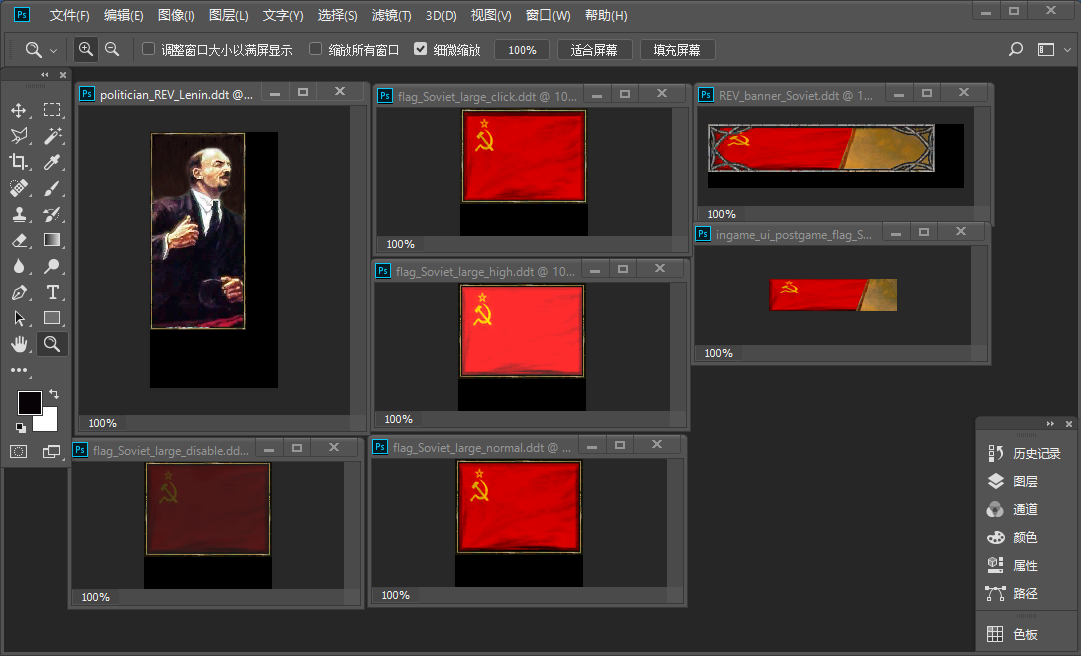Swap foreground and background colors
This screenshot has width=1081, height=656.
click(54, 394)
